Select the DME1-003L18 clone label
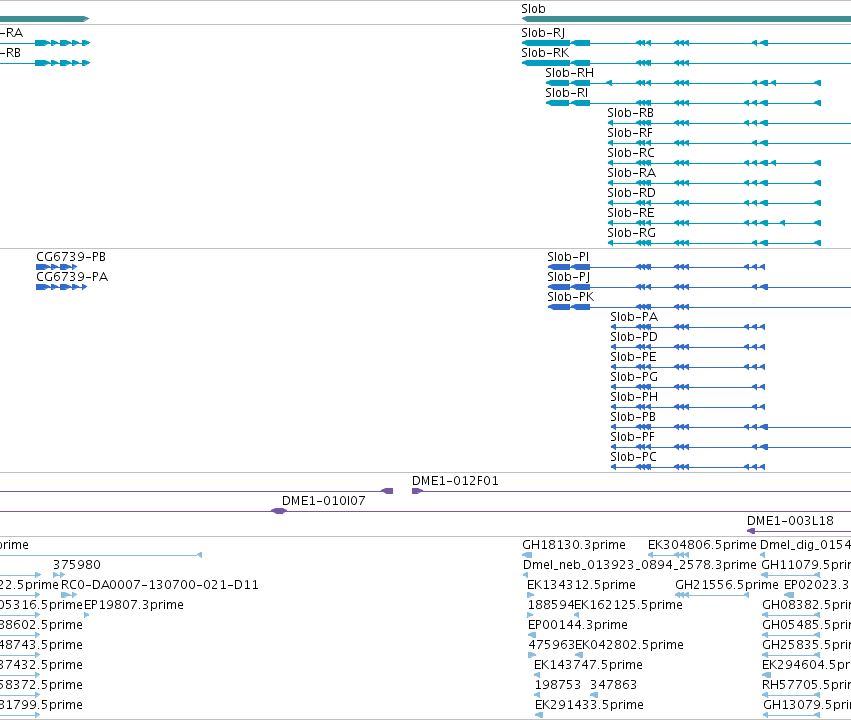Image resolution: width=851 pixels, height=720 pixels. 790,522
